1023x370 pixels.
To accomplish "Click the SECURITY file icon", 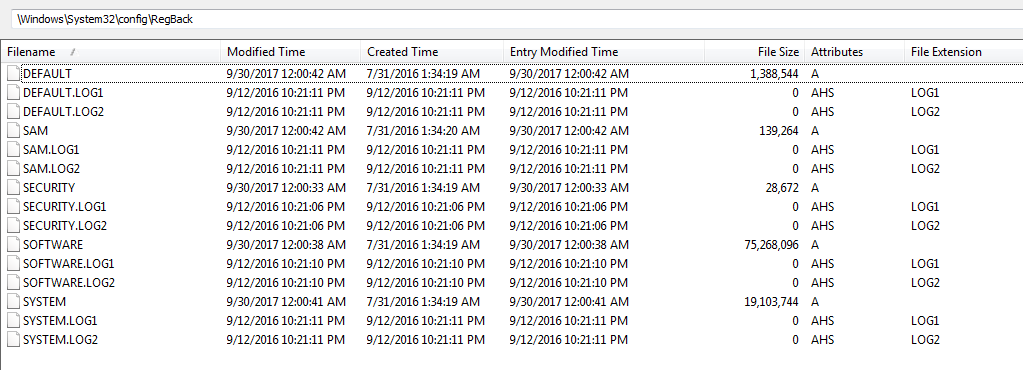I will coord(13,187).
